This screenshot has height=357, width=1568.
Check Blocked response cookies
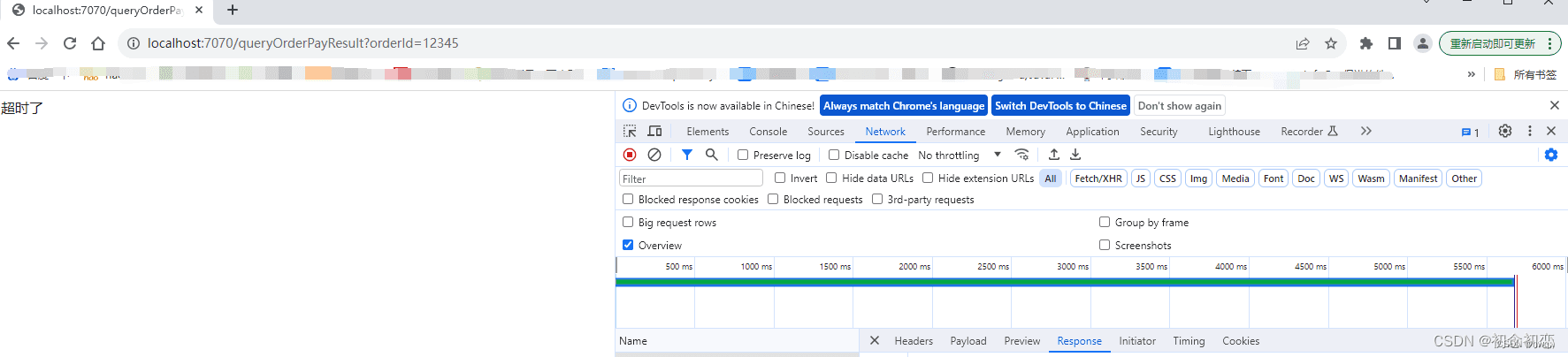point(628,199)
